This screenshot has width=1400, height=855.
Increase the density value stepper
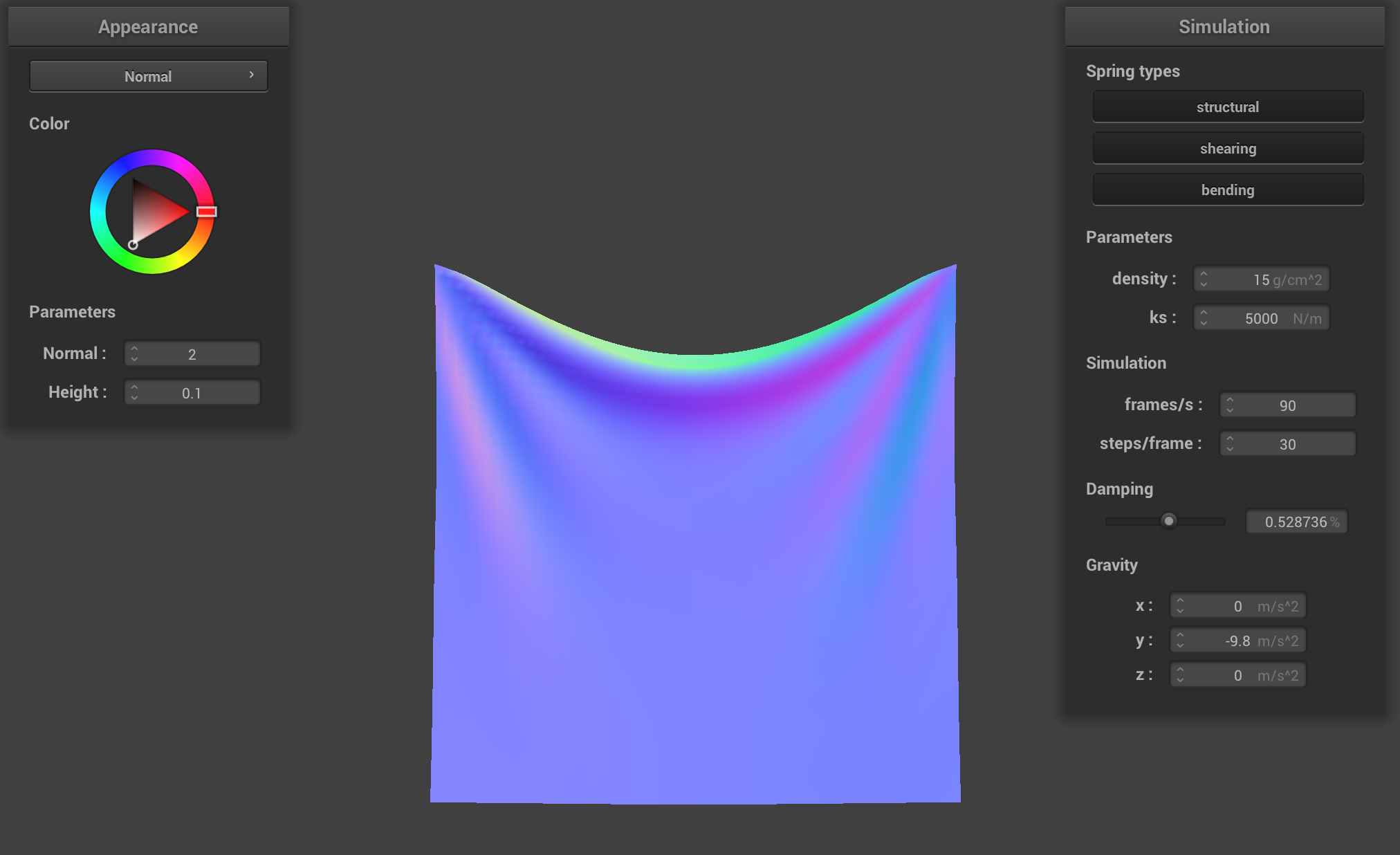(x=1204, y=274)
